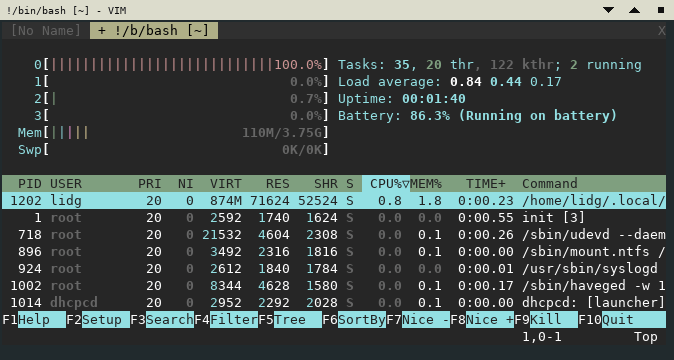This screenshot has width=674, height=360.
Task: Select process 1202 owned by lidg
Action: [334, 201]
